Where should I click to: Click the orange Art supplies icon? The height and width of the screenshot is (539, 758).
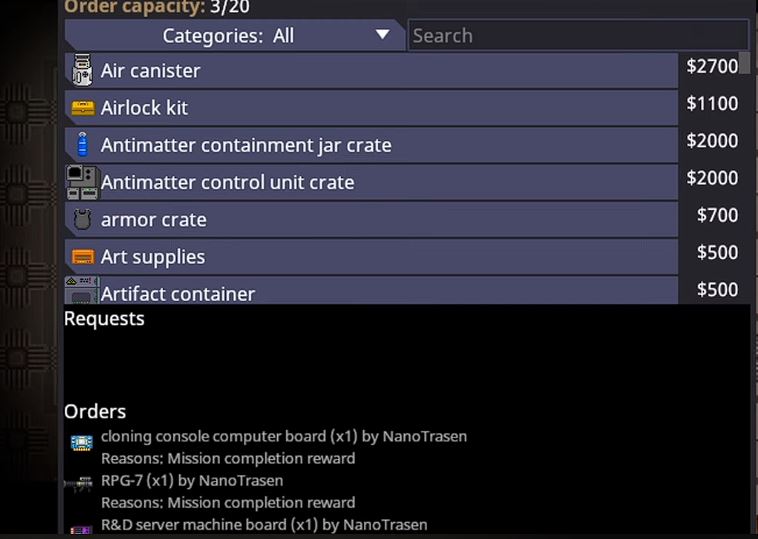tap(82, 257)
